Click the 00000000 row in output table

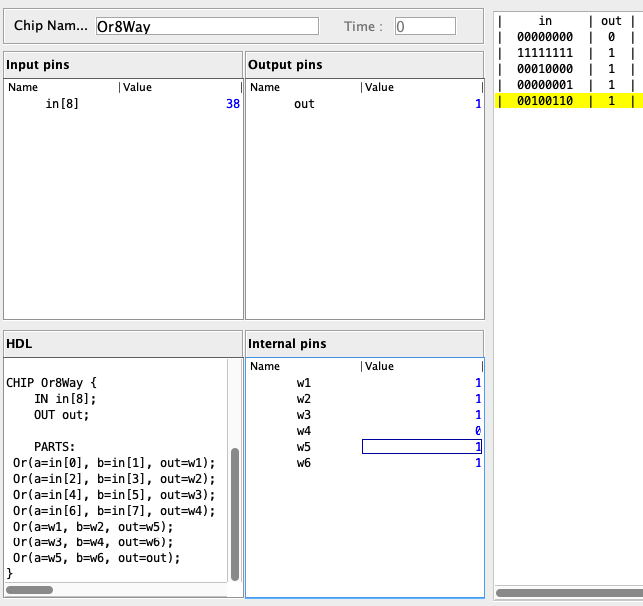pyautogui.click(x=567, y=37)
